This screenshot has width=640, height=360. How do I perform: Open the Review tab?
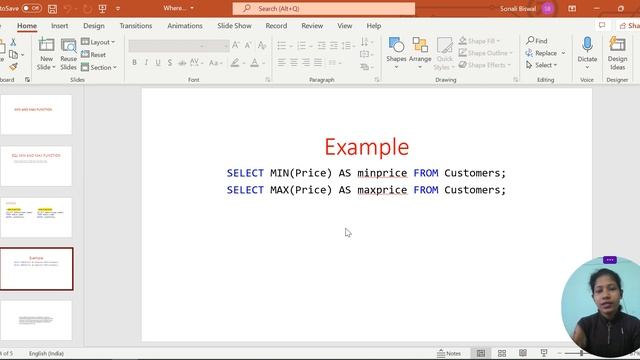pos(312,26)
